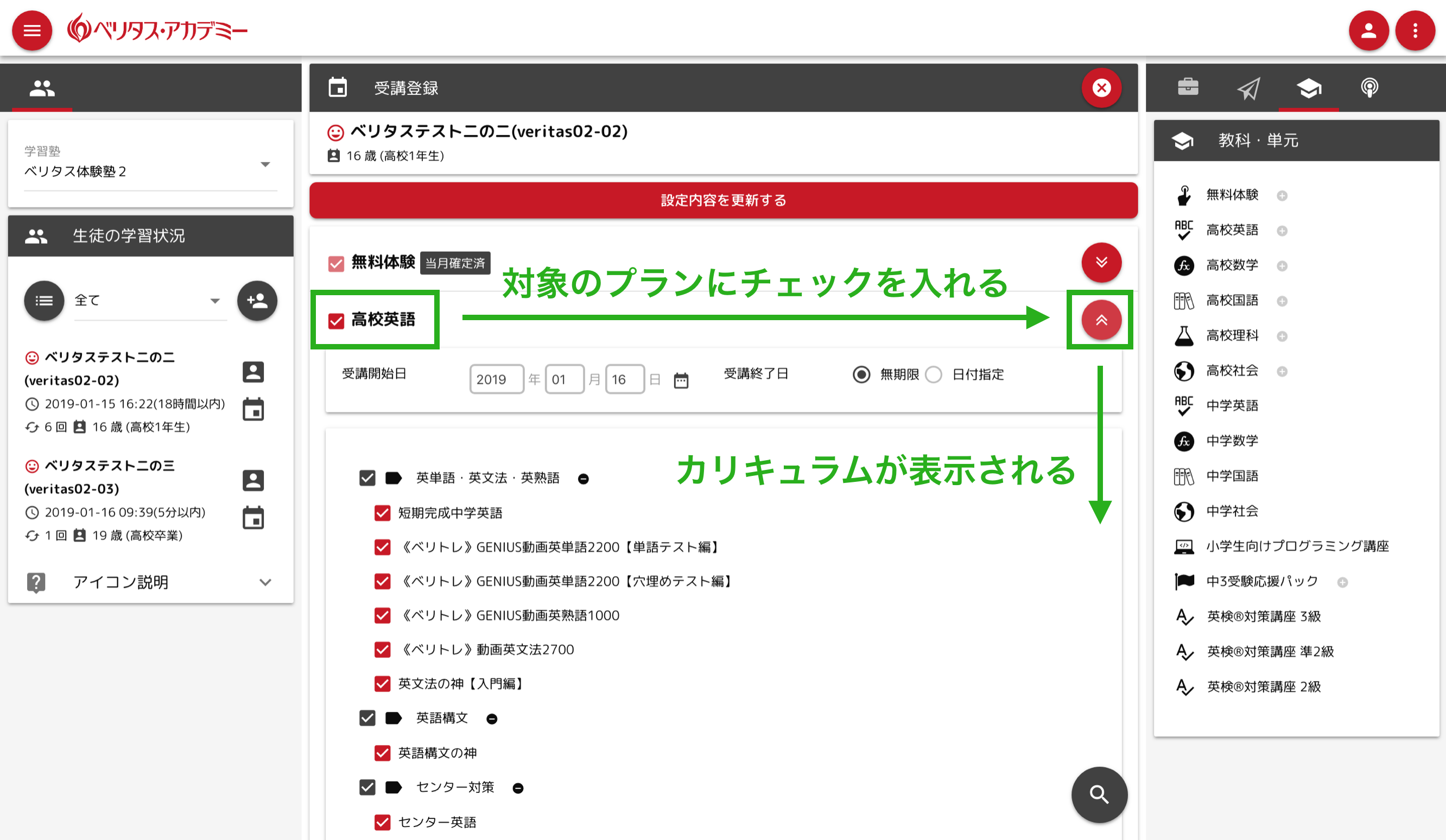Click the start day field 16
1446x840 pixels.
[x=625, y=379]
